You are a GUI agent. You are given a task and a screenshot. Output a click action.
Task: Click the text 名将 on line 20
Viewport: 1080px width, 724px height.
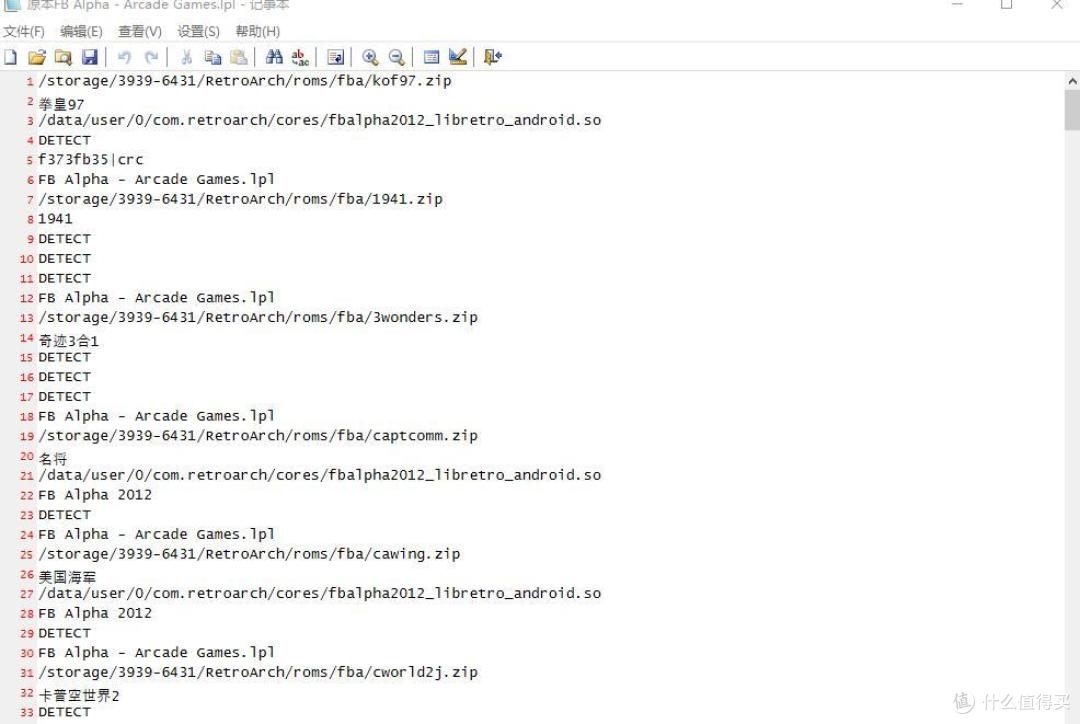click(x=53, y=459)
